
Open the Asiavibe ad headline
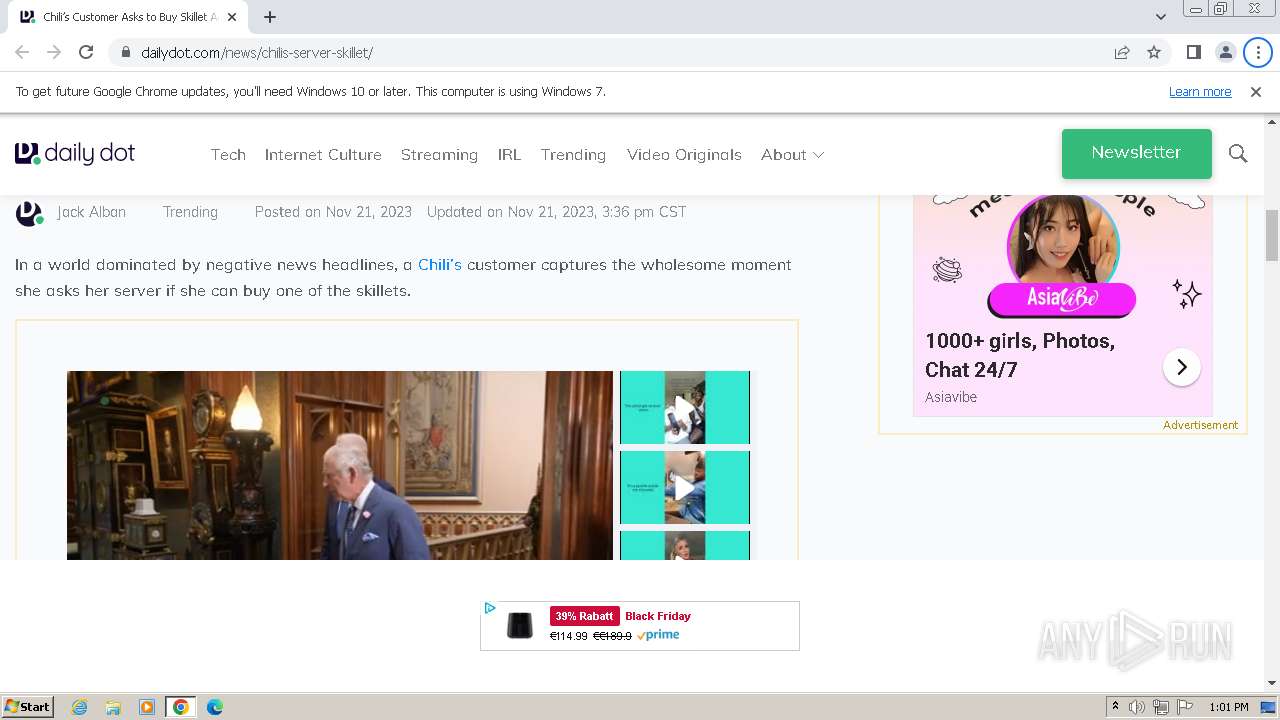click(1020, 355)
